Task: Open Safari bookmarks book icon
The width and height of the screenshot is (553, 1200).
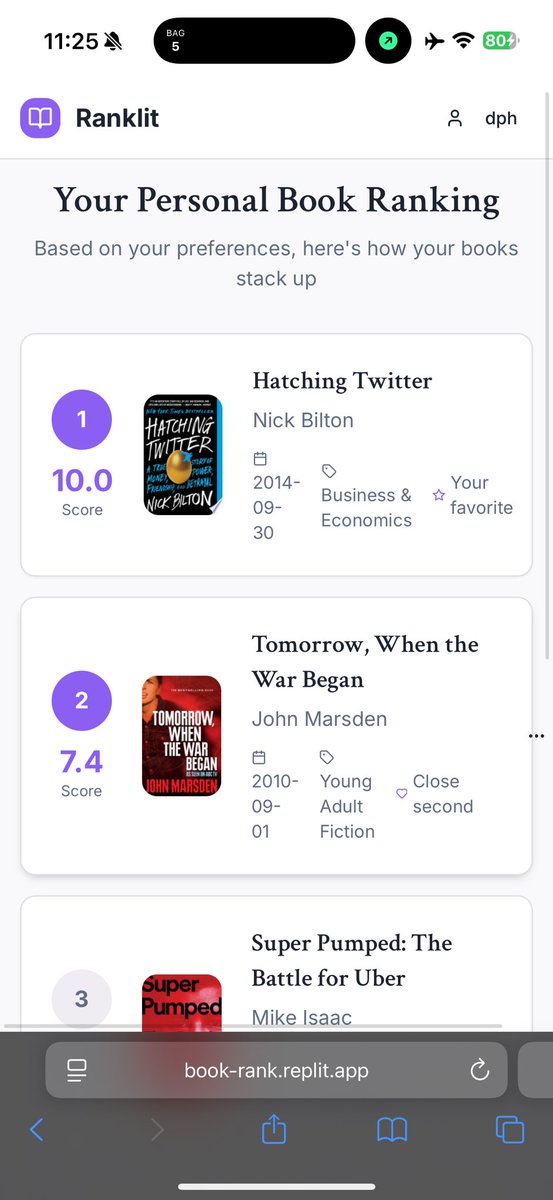Action: 392,1131
